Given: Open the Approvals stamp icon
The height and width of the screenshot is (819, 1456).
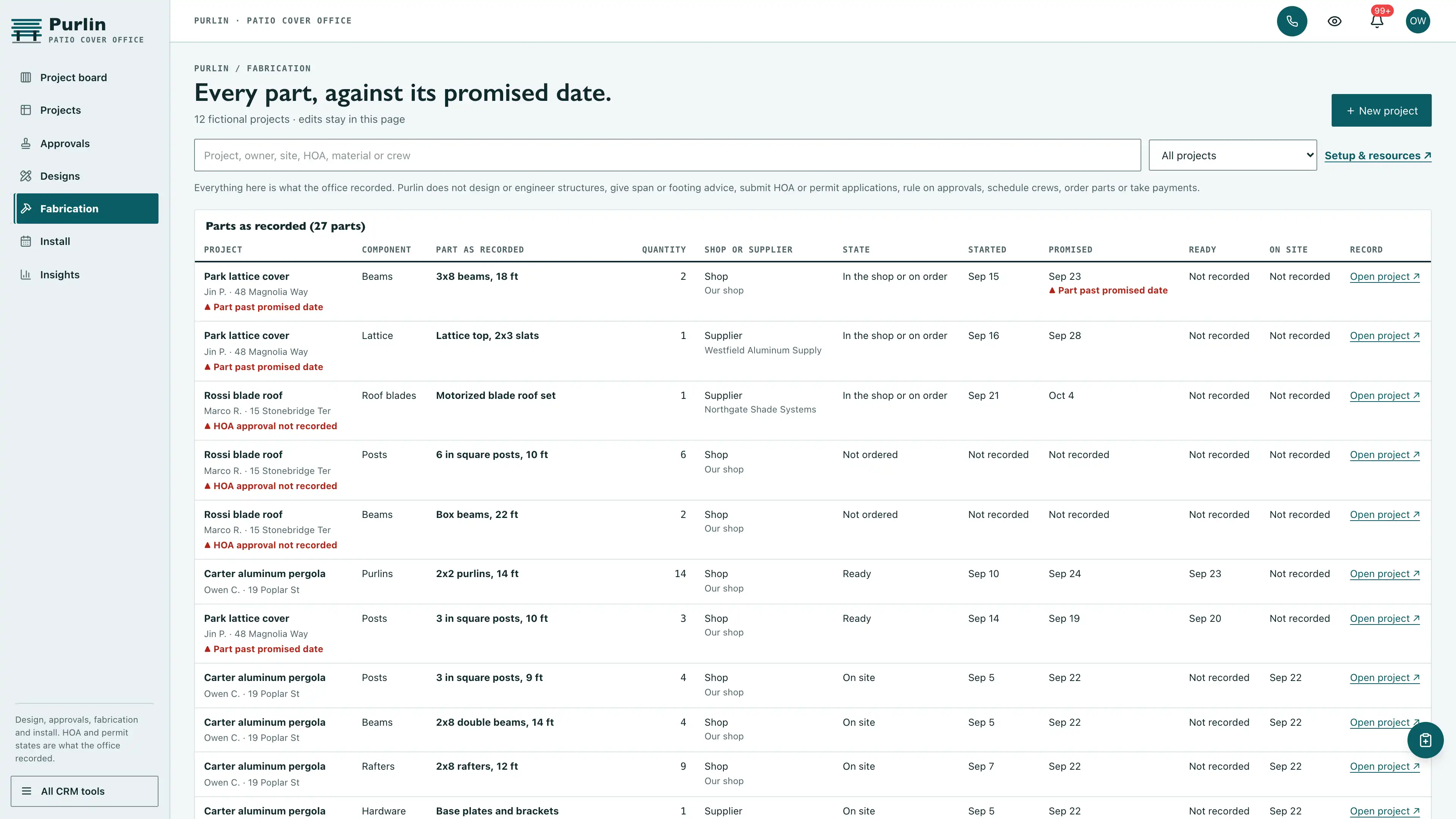Looking at the screenshot, I should click(26, 143).
